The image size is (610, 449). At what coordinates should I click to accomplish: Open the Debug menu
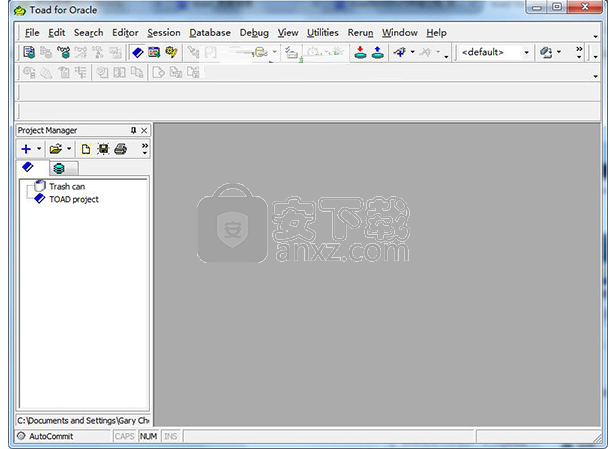(254, 33)
